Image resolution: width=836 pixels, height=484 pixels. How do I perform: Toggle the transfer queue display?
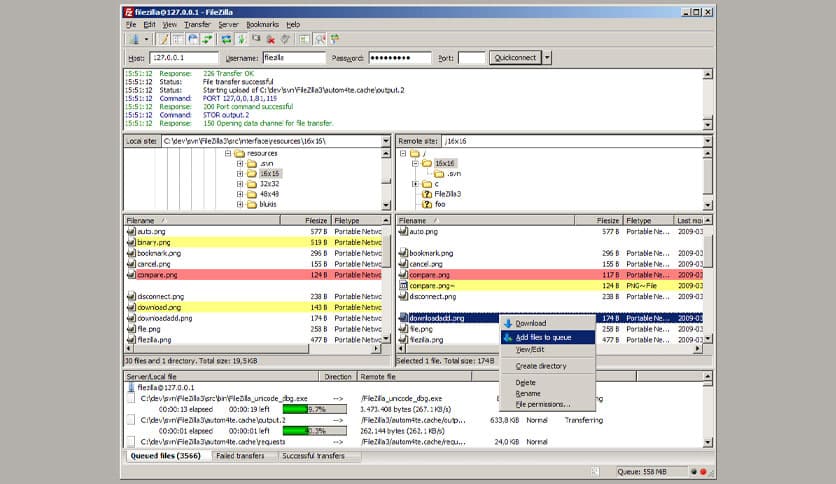(x=207, y=39)
